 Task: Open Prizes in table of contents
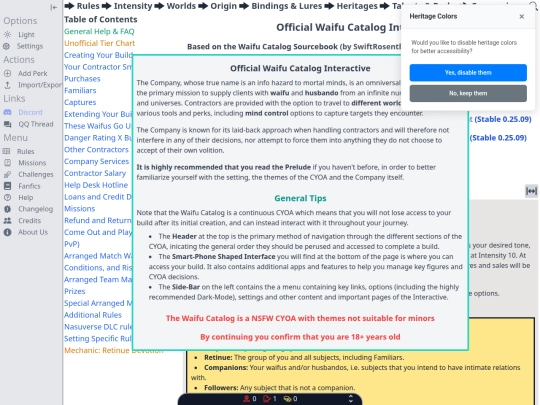[x=75, y=291]
